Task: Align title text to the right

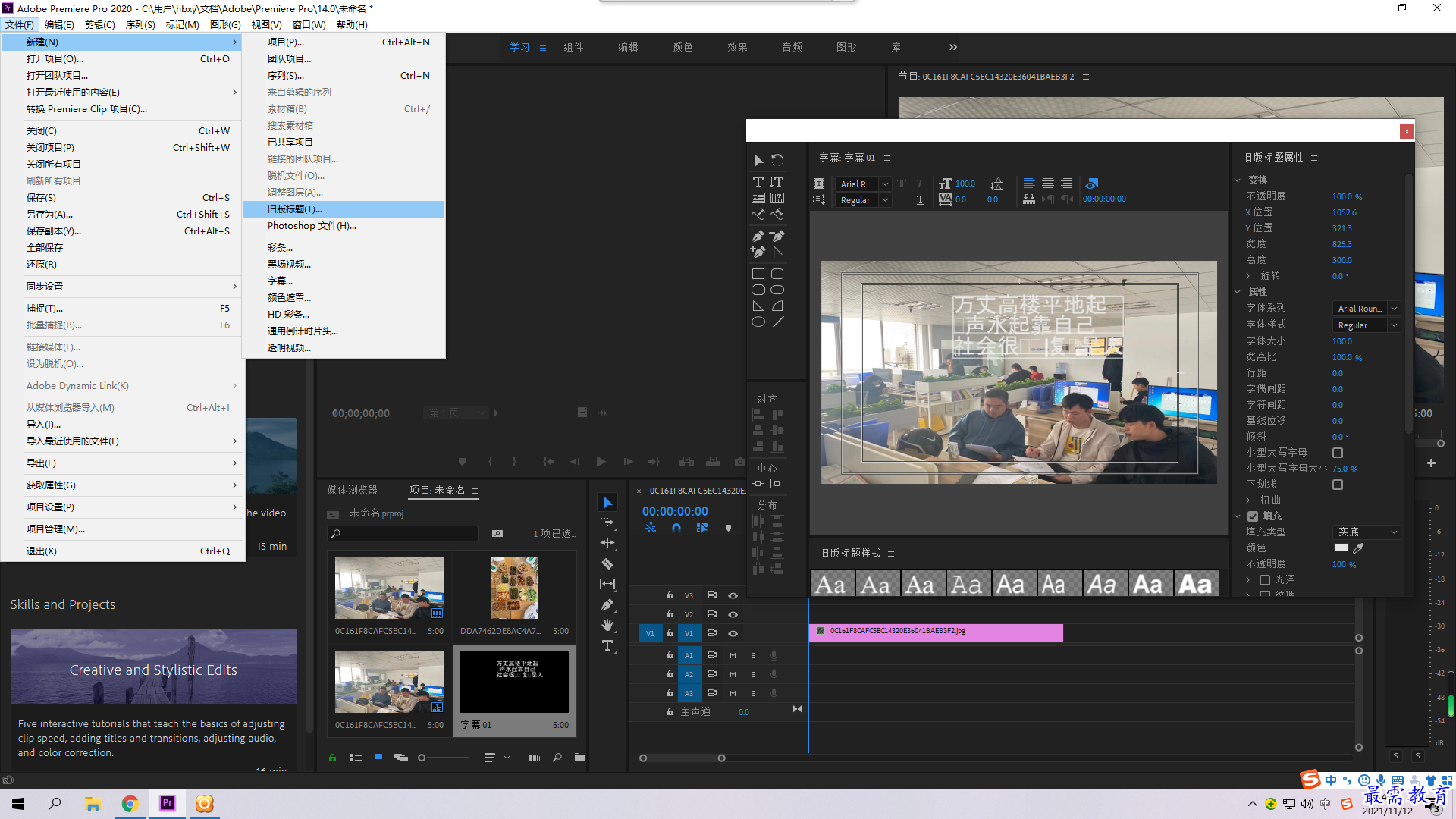Action: pos(1067,184)
